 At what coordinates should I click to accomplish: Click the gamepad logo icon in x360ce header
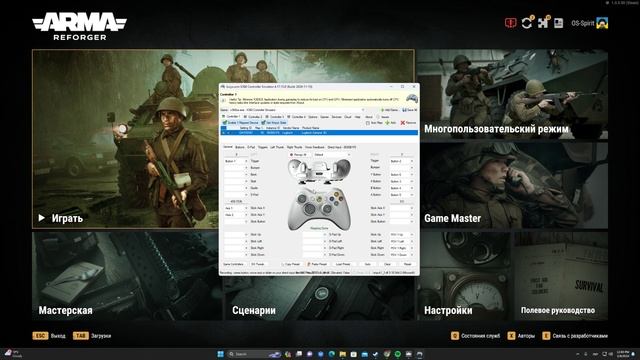click(411, 98)
